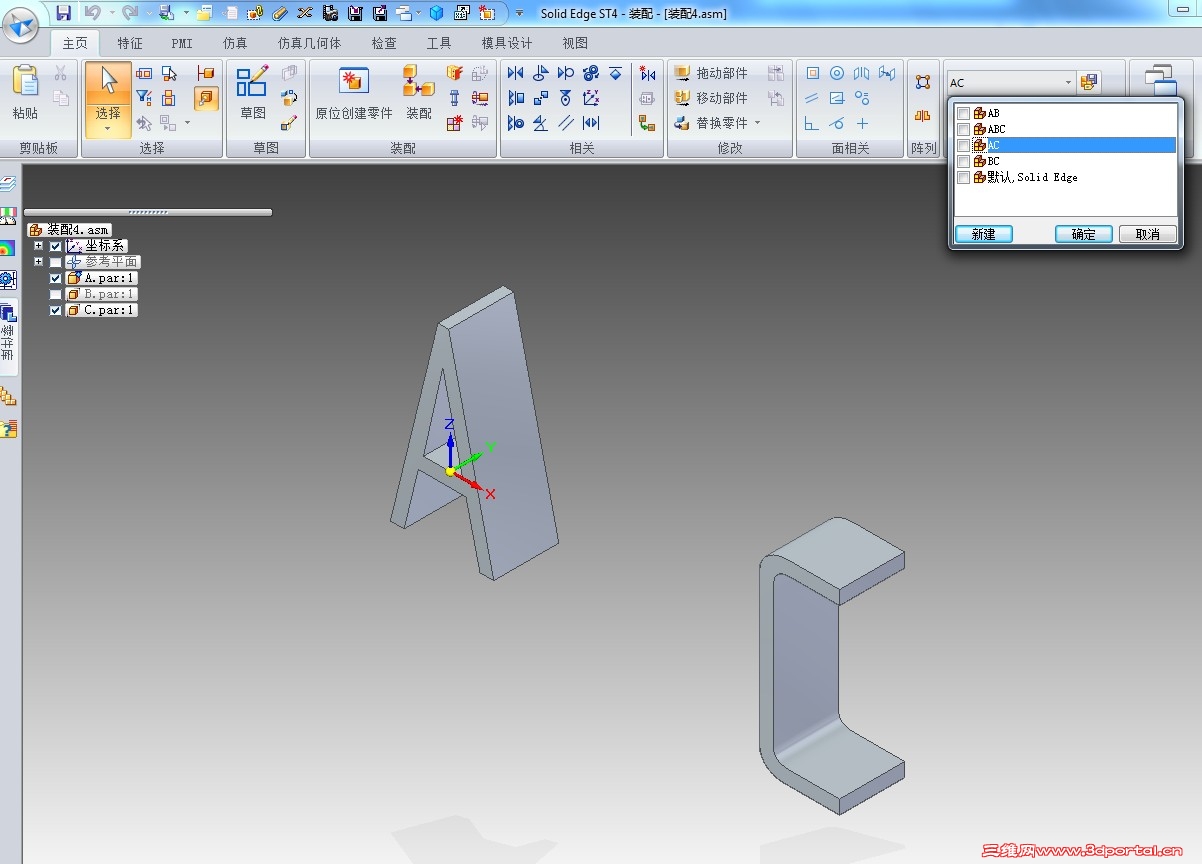Viewport: 1202px width, 864px height.
Task: Click the filter funnel icon in 选择 group
Action: pos(144,98)
